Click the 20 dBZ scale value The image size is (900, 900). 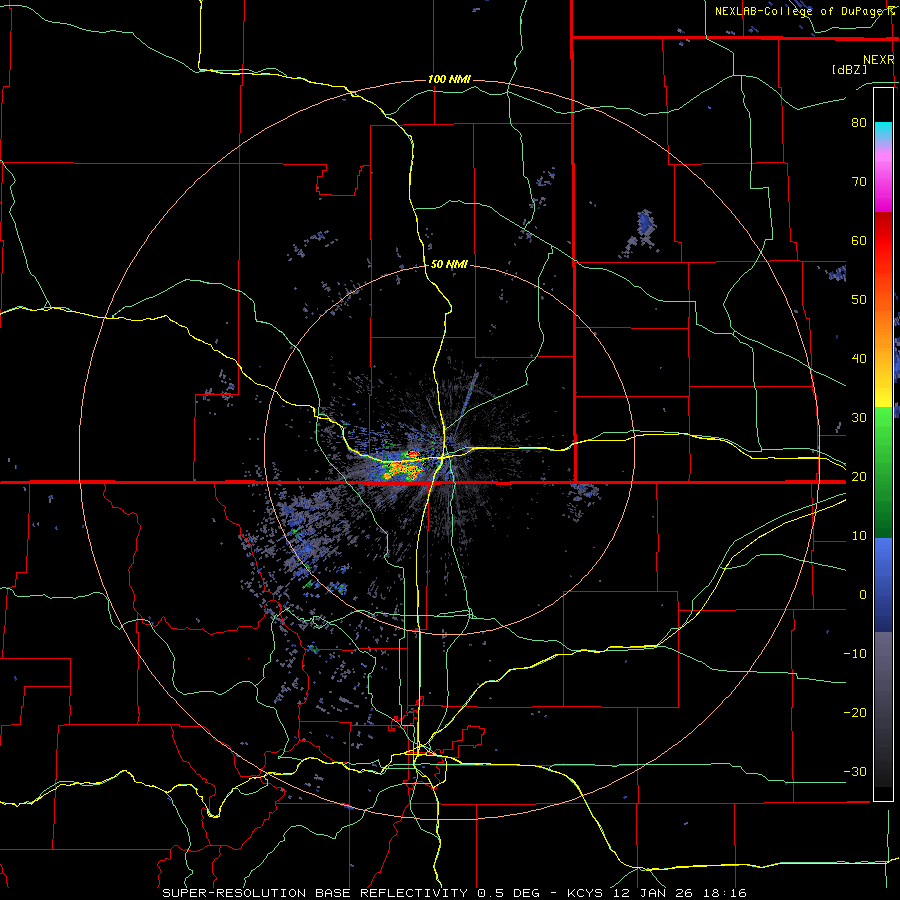tap(859, 477)
